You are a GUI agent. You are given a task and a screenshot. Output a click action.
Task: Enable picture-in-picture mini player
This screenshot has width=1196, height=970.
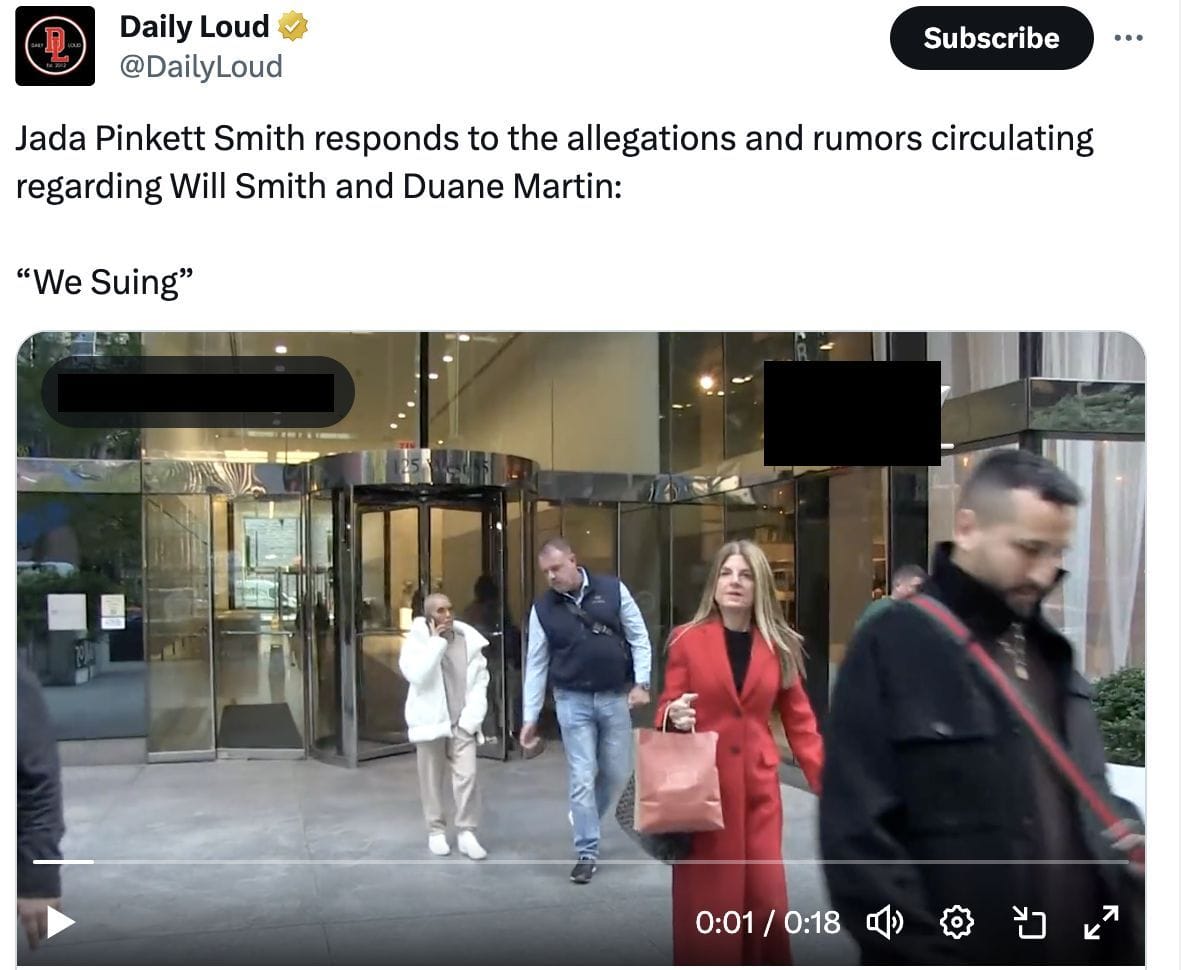(x=1029, y=923)
